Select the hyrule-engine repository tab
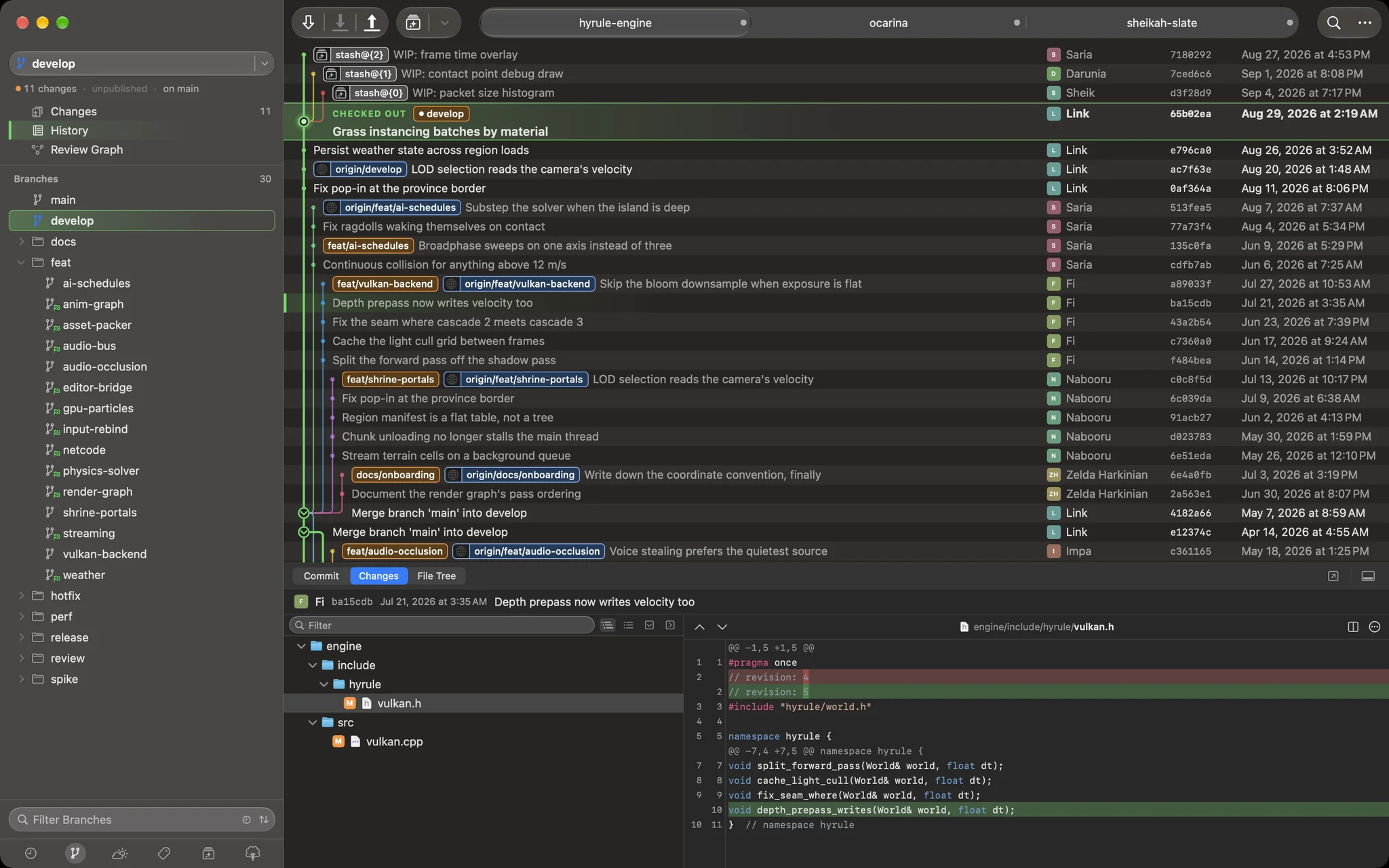Image resolution: width=1389 pixels, height=868 pixels. (x=615, y=22)
